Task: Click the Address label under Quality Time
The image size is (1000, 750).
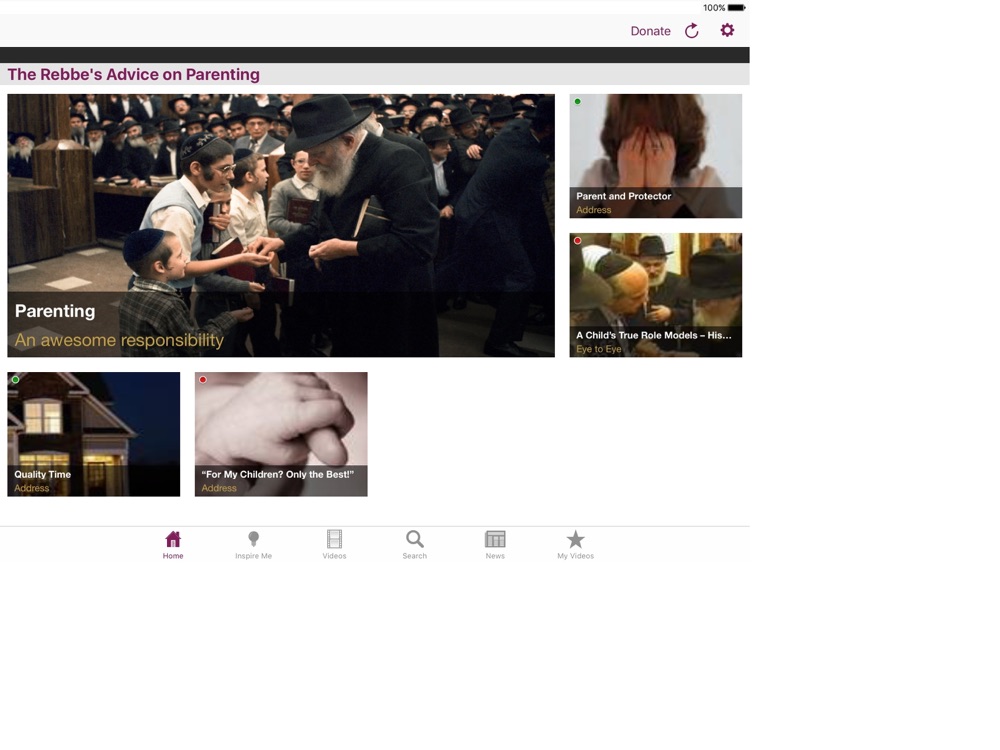Action: click(x=32, y=488)
